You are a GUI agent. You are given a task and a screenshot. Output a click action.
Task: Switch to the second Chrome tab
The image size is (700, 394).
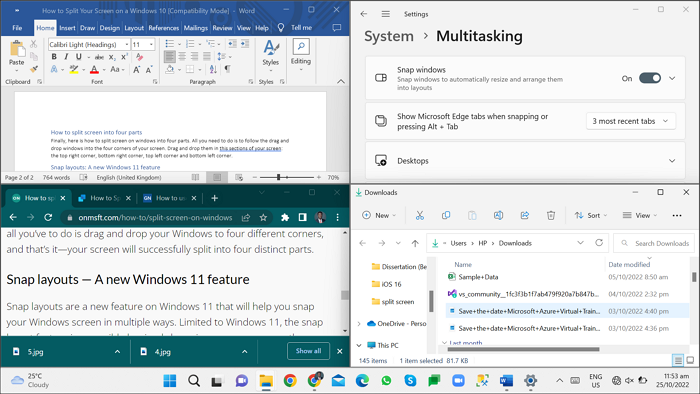(105, 198)
